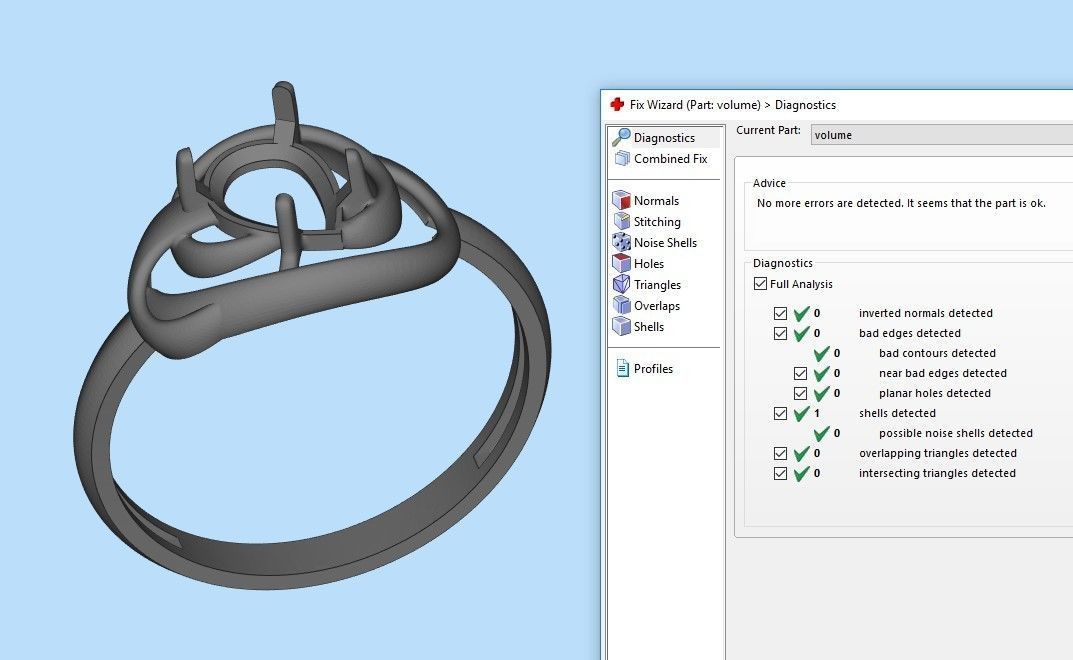Click the 'No more errors are detected' advice text

coord(901,203)
